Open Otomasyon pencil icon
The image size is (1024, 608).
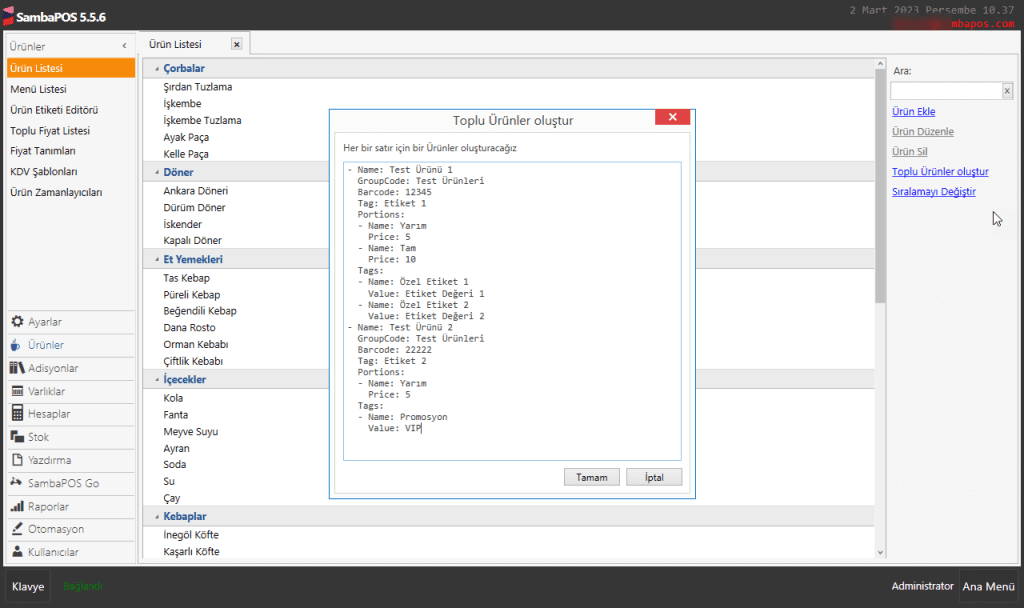pos(18,529)
